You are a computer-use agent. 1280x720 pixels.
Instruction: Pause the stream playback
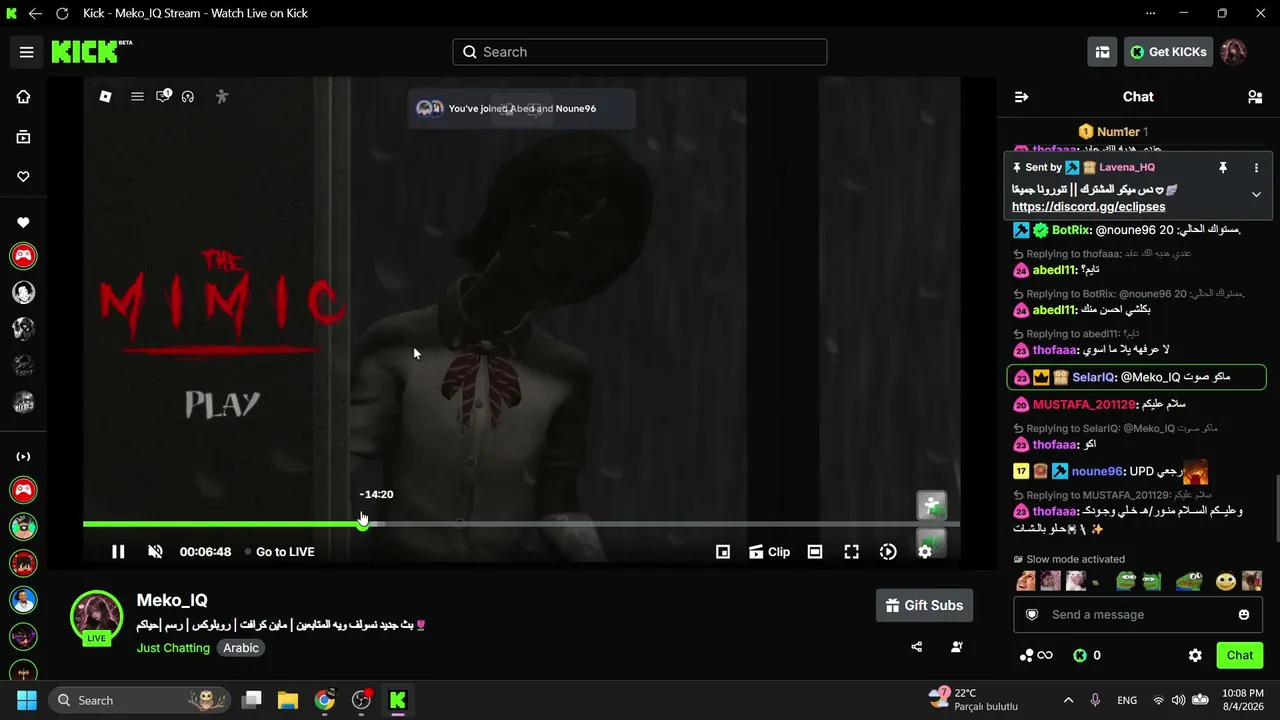tap(118, 552)
